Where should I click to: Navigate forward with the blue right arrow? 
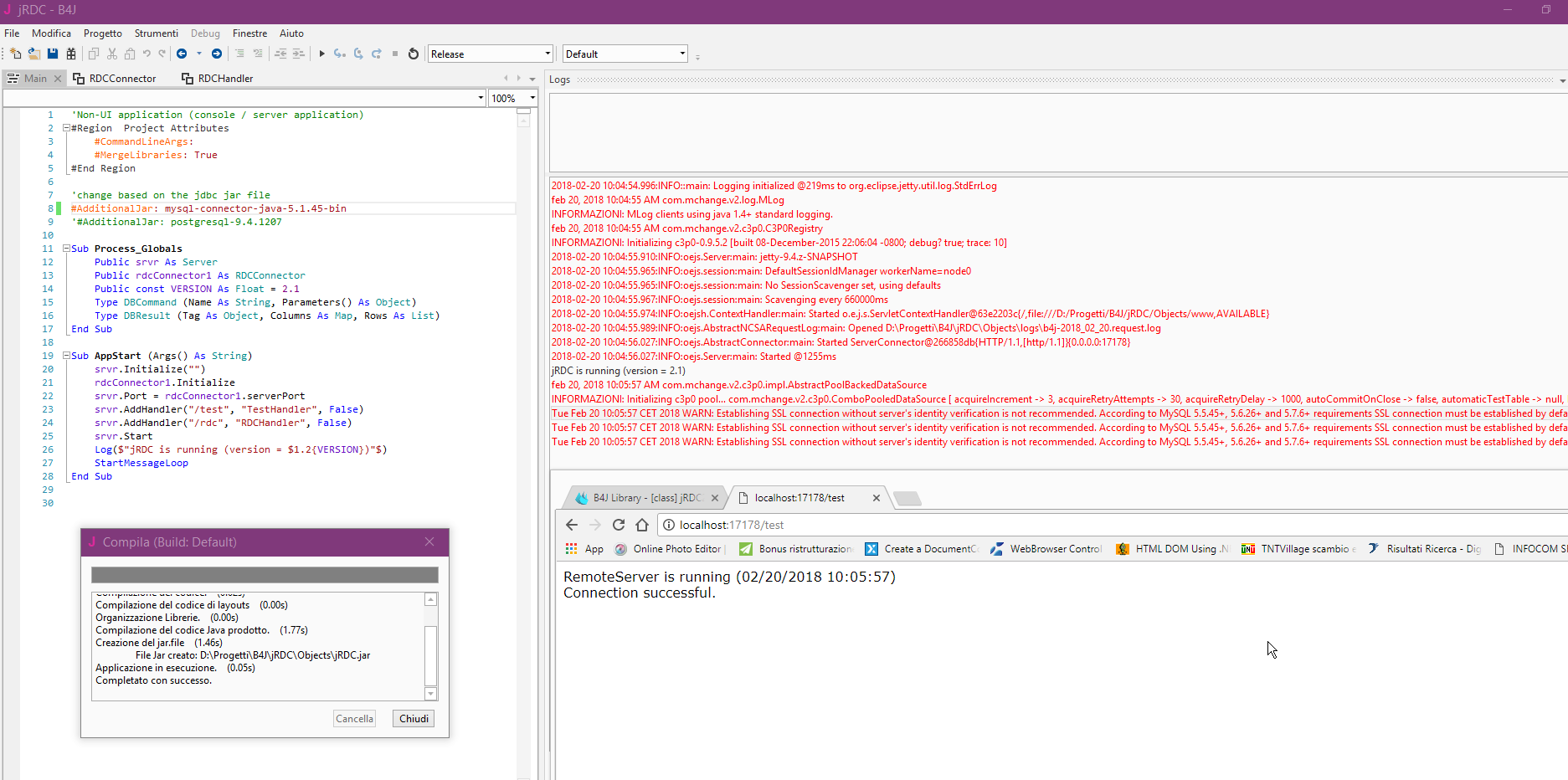[x=217, y=54]
